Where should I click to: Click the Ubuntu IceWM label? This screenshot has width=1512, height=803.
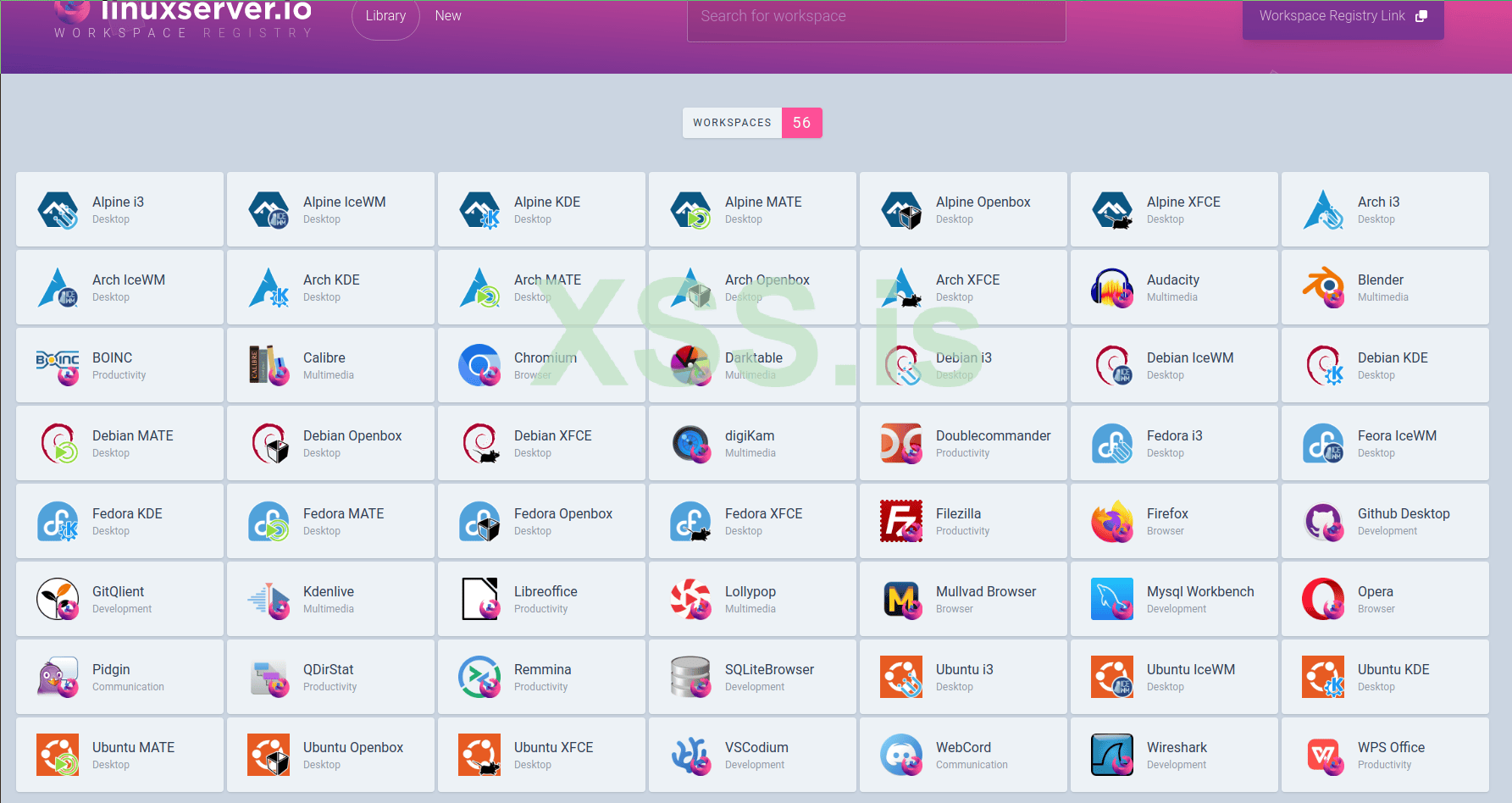click(x=1191, y=670)
